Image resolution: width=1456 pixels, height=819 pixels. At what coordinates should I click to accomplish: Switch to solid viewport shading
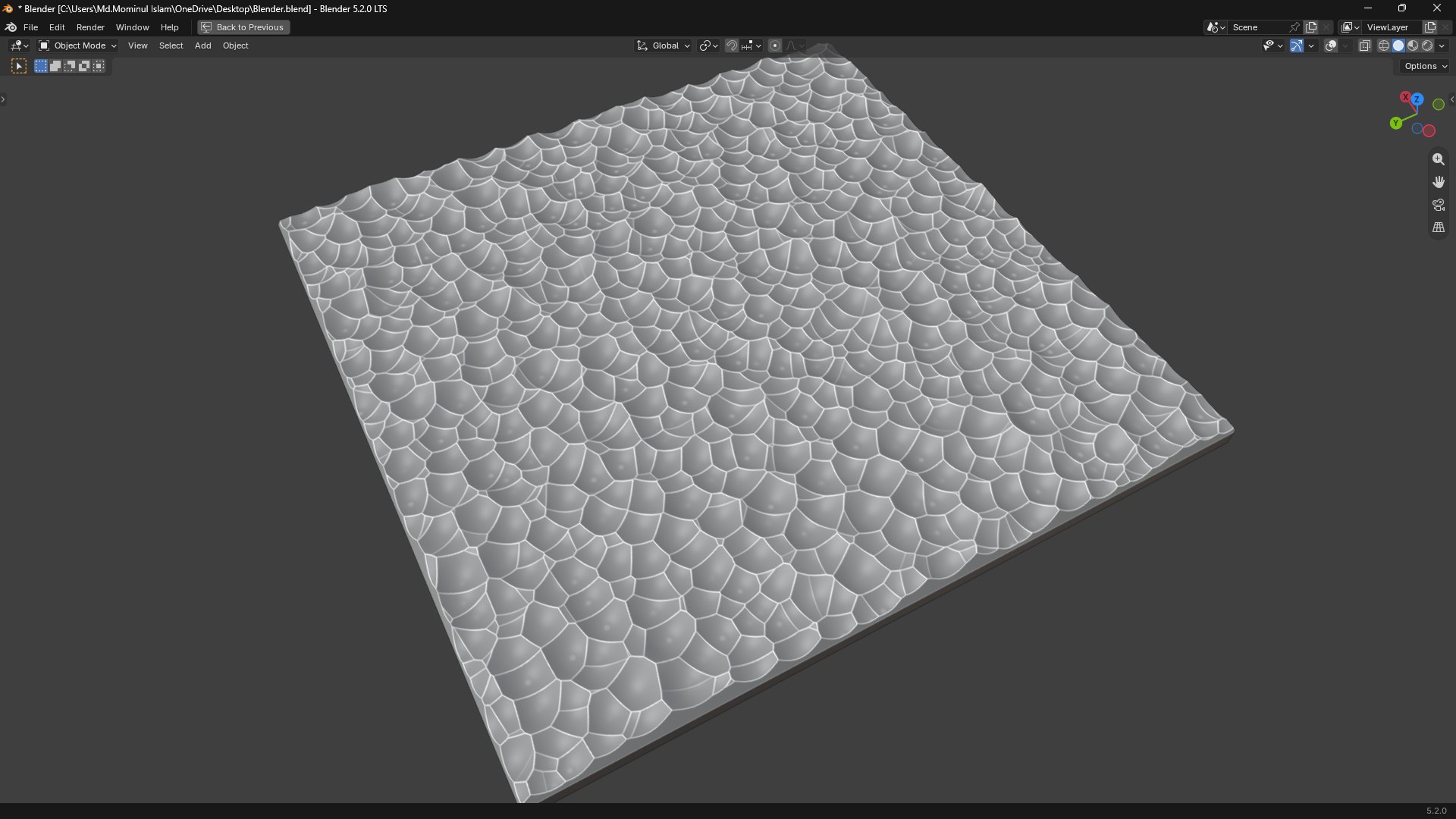tap(1398, 45)
